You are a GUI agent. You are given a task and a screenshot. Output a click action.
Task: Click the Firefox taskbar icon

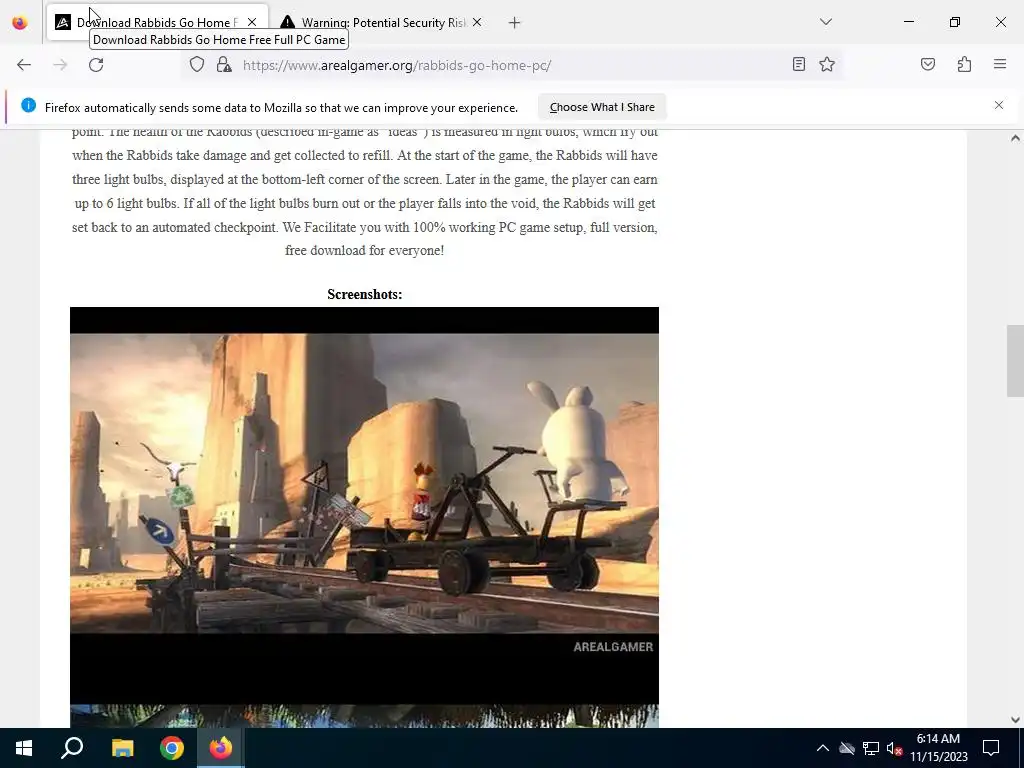pyautogui.click(x=221, y=748)
